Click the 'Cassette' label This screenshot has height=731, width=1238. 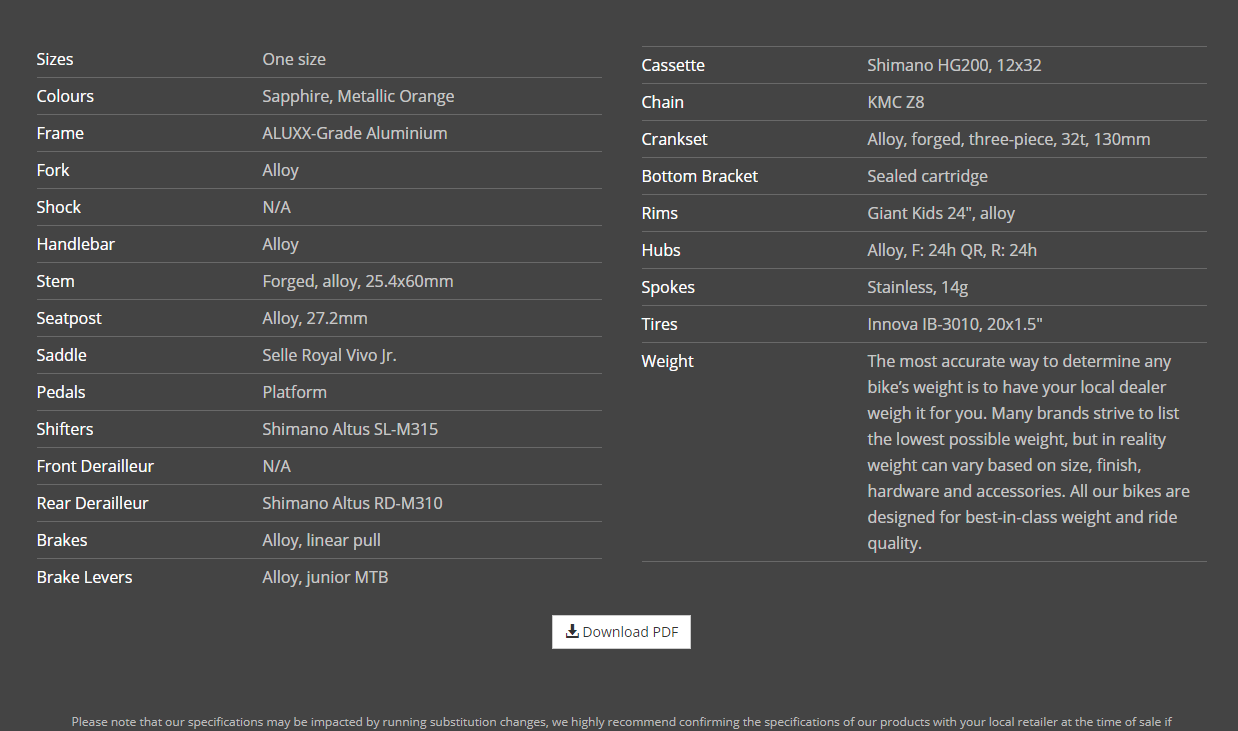tap(674, 65)
